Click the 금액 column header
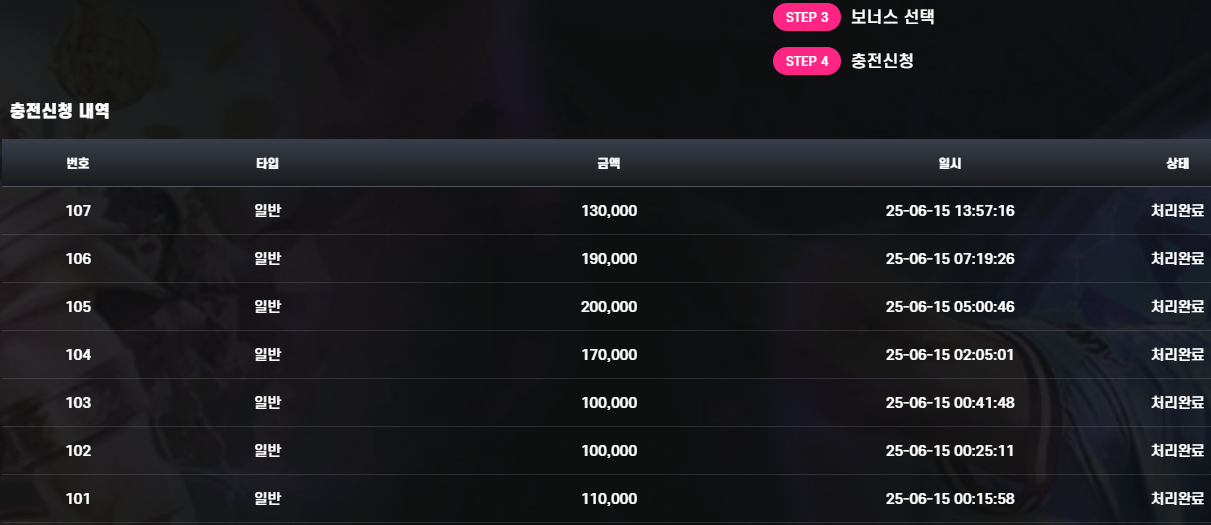Screen dimensions: 1211x525 click(x=608, y=163)
